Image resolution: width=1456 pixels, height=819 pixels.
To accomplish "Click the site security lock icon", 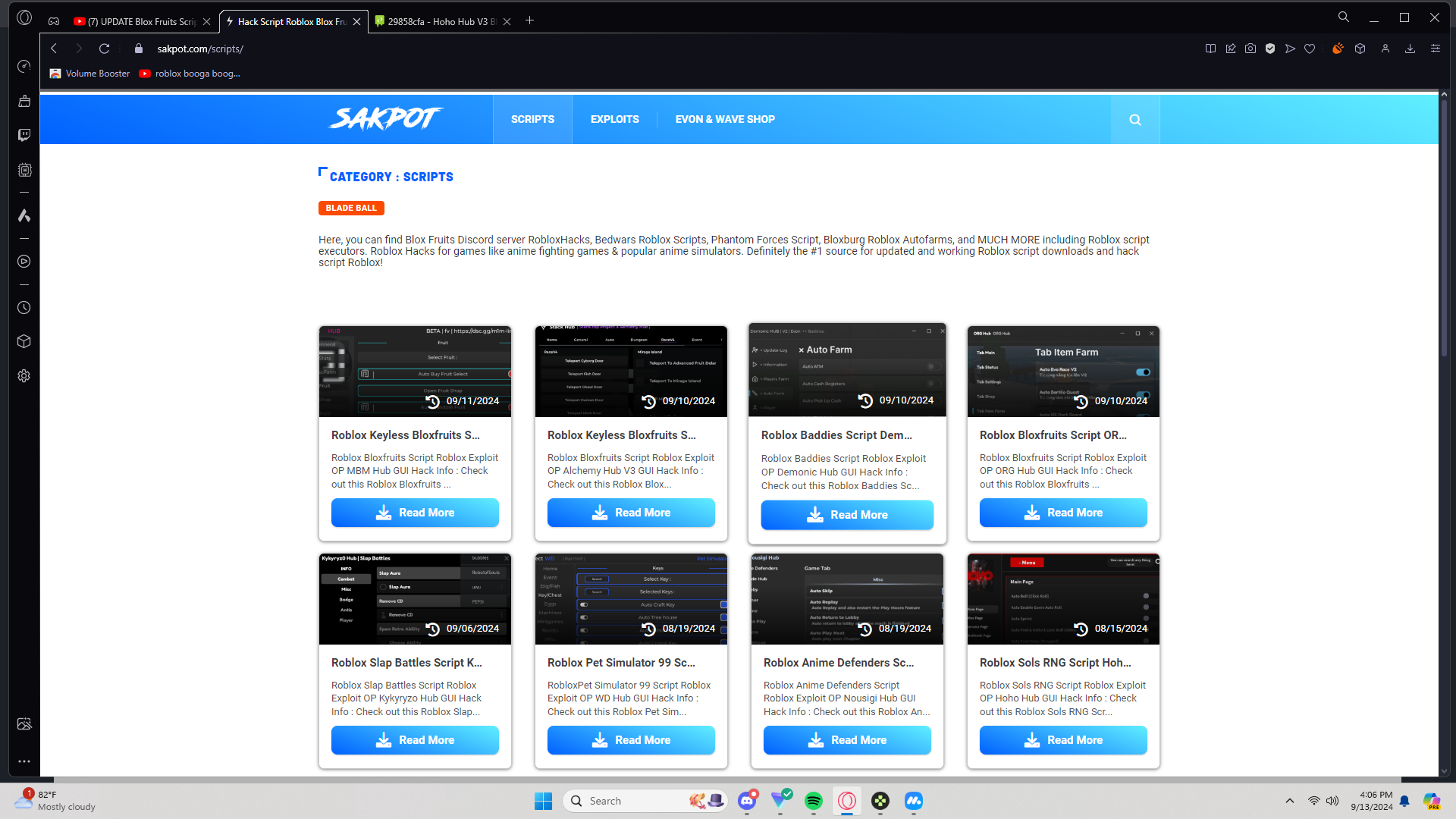I will (x=138, y=49).
